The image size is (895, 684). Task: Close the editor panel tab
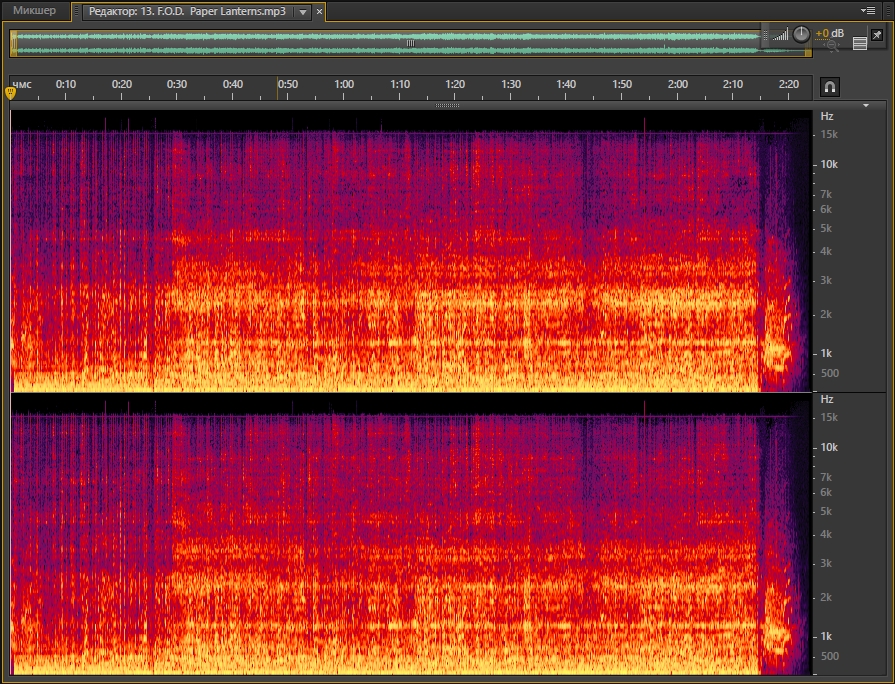319,12
